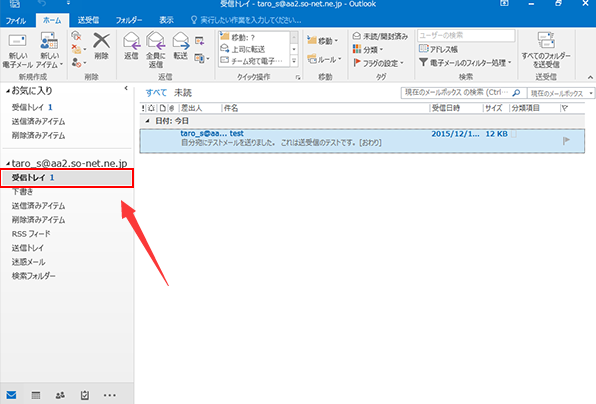Switch to the 送受信 tab

point(88,20)
